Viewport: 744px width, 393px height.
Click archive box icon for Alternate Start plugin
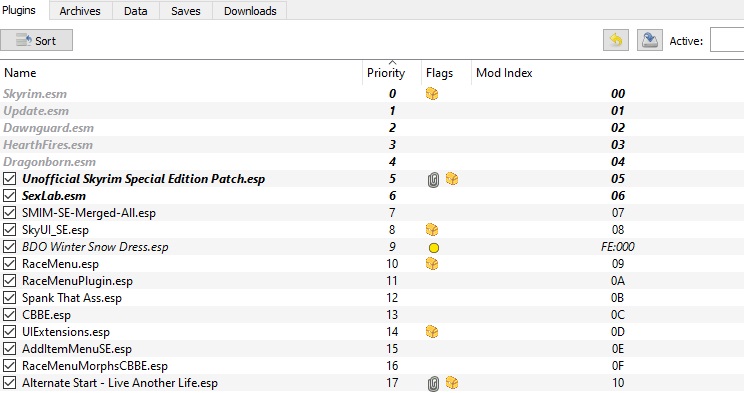tap(452, 383)
